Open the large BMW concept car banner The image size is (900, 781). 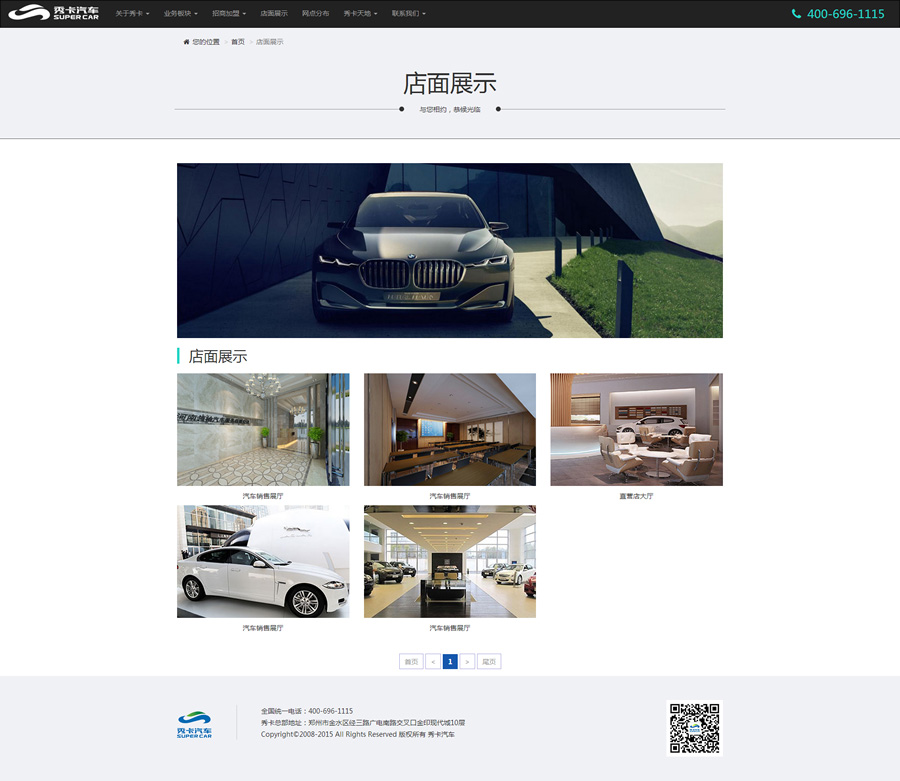tap(449, 250)
